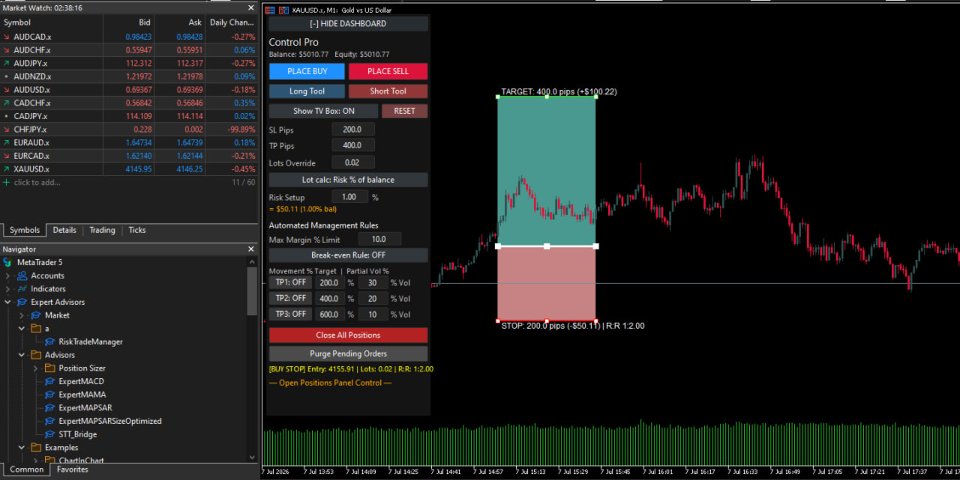Expand the Indicators tree node
The height and width of the screenshot is (480, 960).
point(7,289)
